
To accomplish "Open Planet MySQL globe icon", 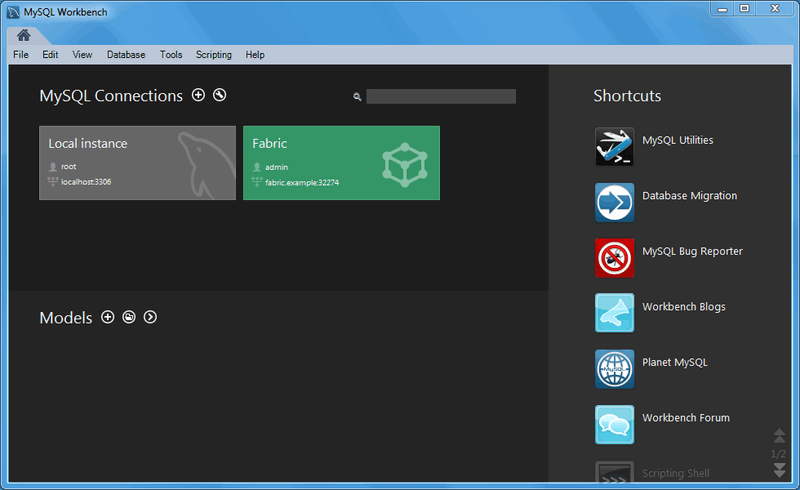I will point(614,369).
